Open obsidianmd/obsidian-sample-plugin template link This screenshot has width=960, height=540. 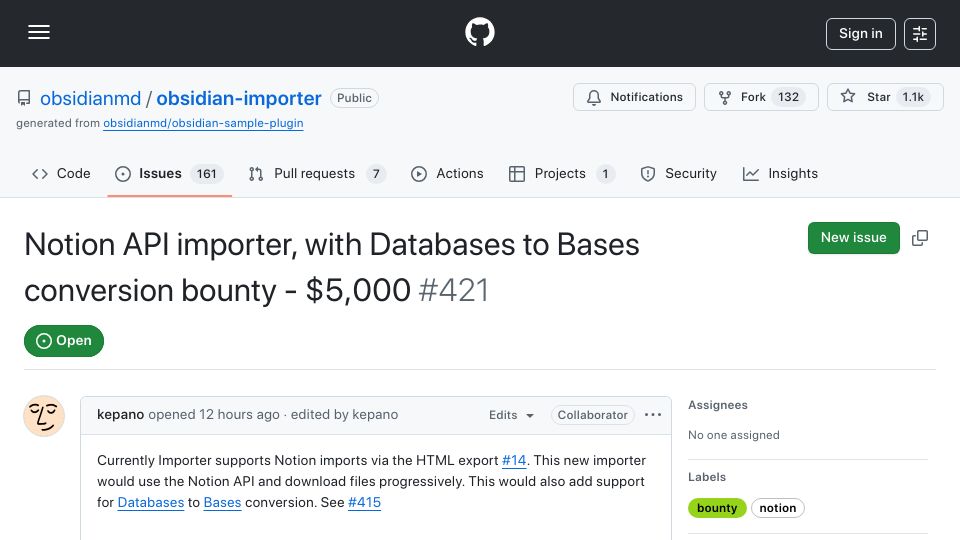click(x=203, y=123)
